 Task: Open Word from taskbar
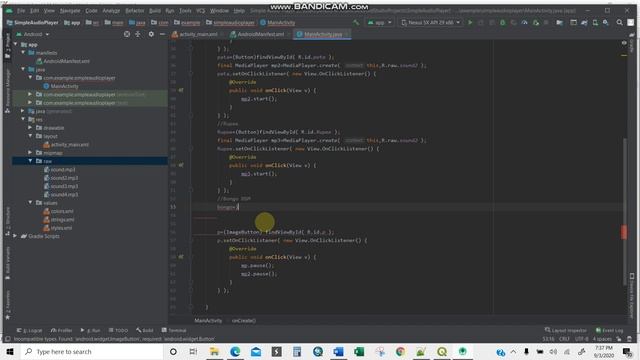tap(338, 351)
